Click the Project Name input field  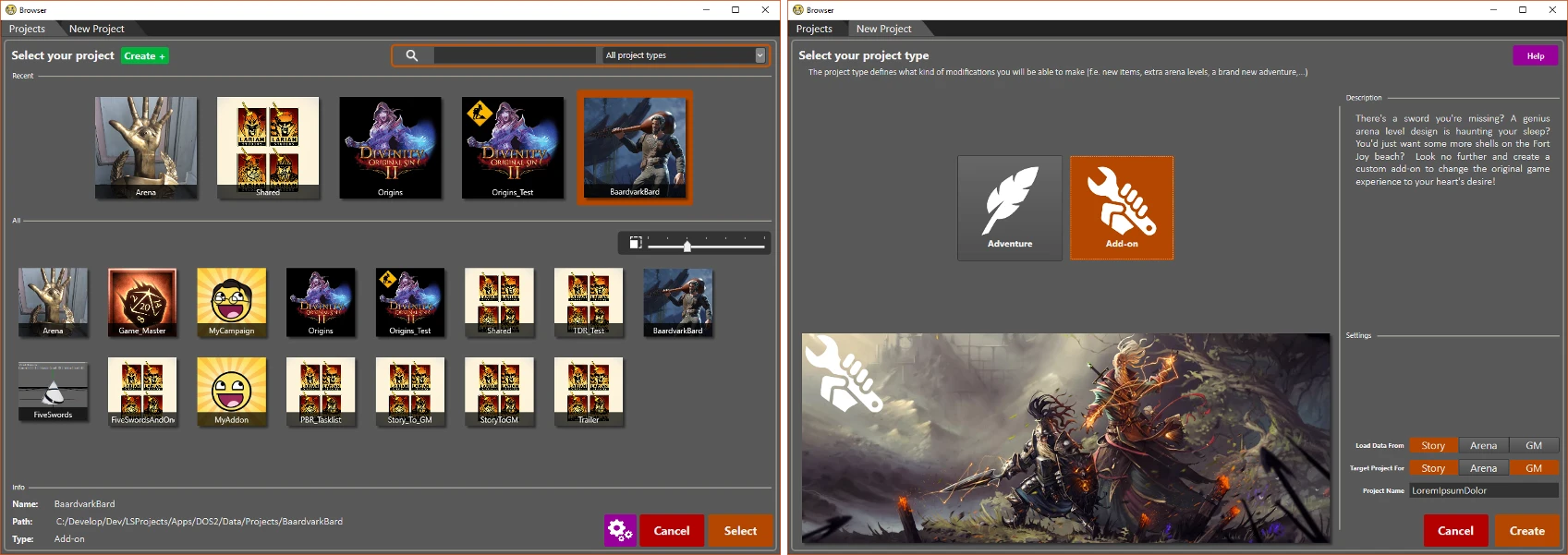coord(1484,490)
